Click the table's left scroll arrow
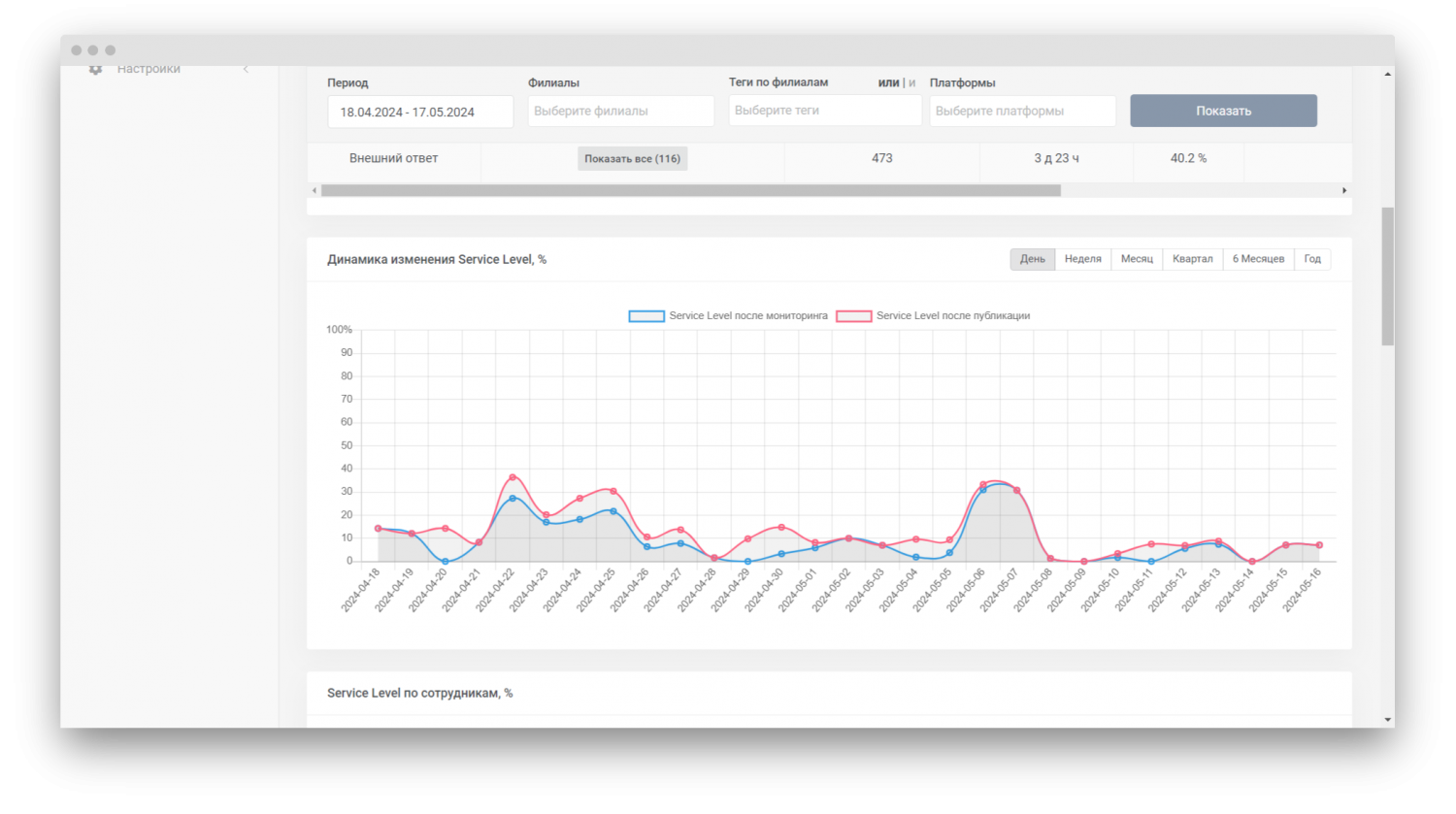This screenshot has width=1456, height=814. coord(314,191)
